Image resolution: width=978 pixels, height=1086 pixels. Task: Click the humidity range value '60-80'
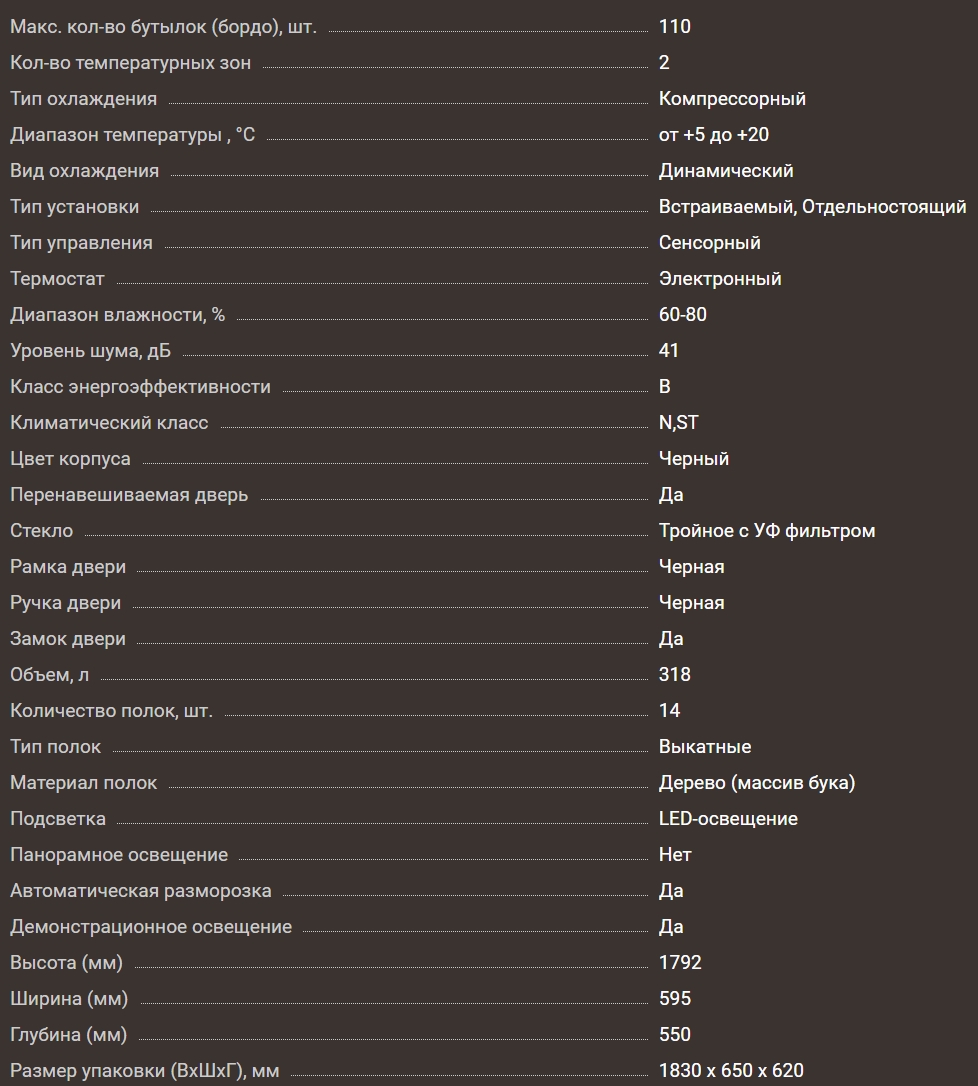pos(682,315)
